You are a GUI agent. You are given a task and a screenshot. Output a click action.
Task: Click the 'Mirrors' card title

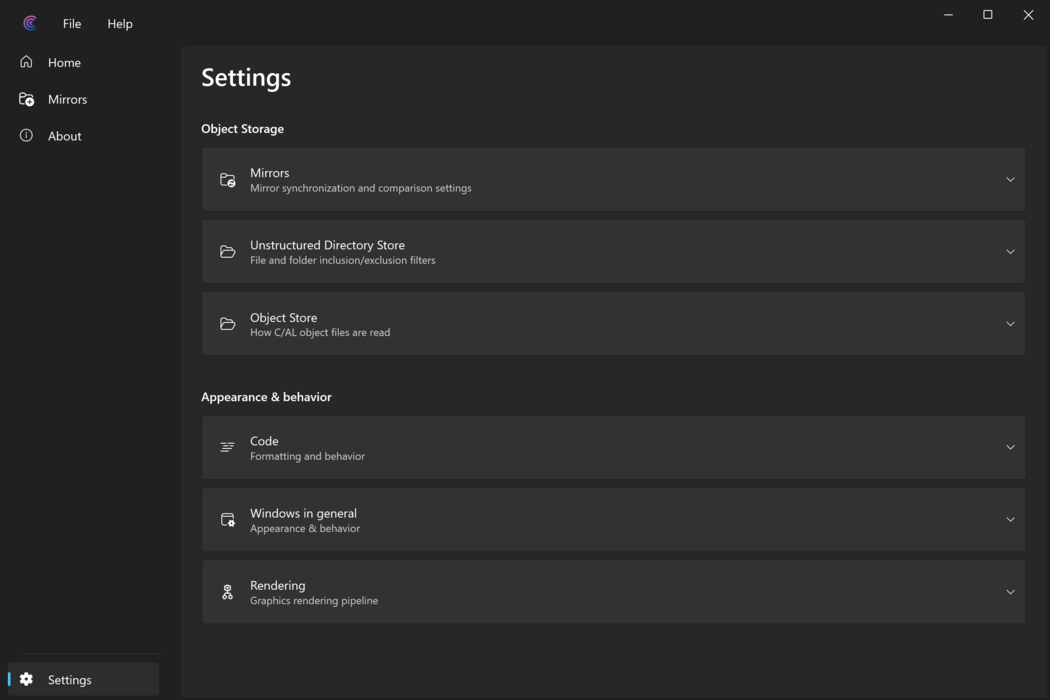coord(270,173)
